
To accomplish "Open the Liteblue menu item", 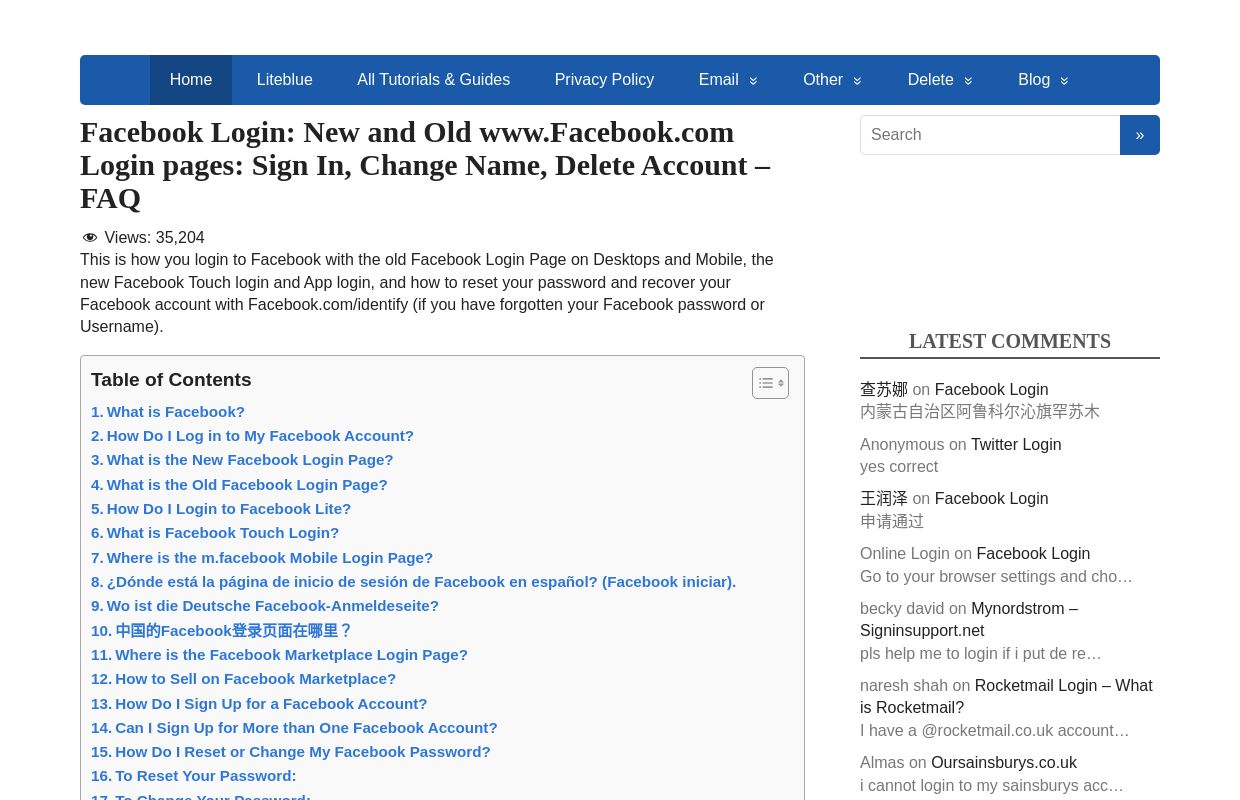I will 285,80.
